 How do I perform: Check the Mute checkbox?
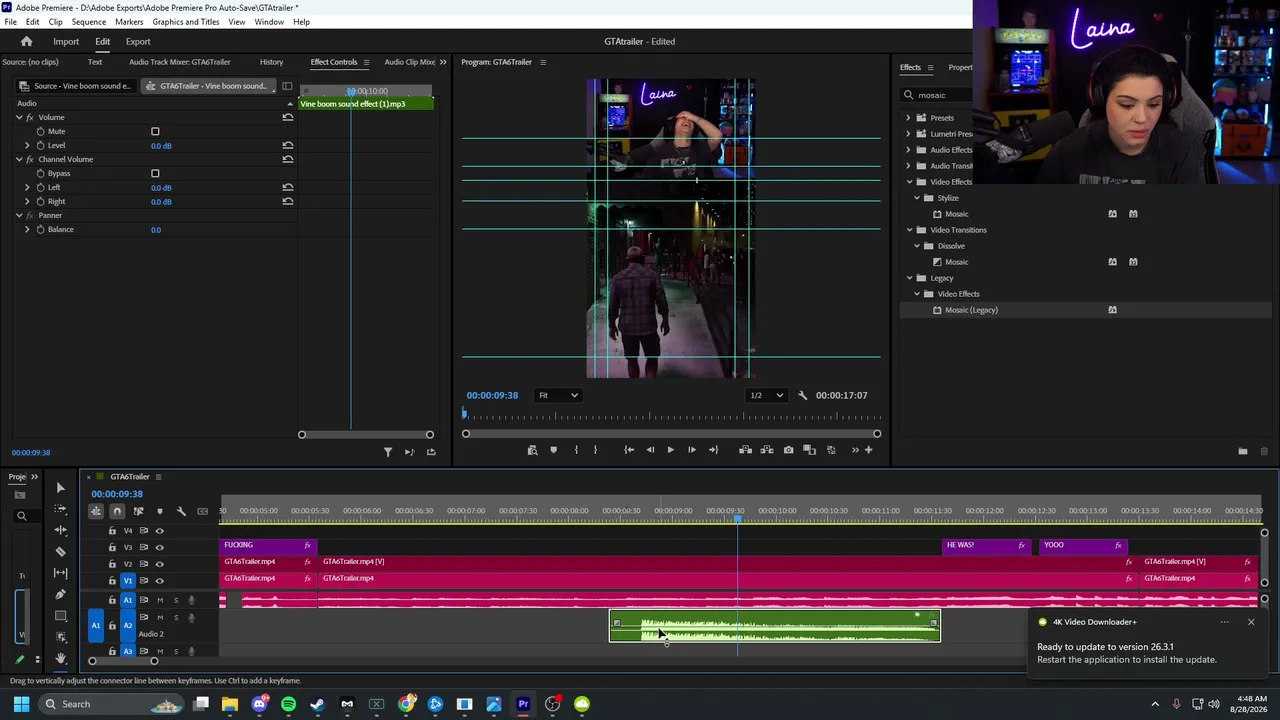(155, 131)
